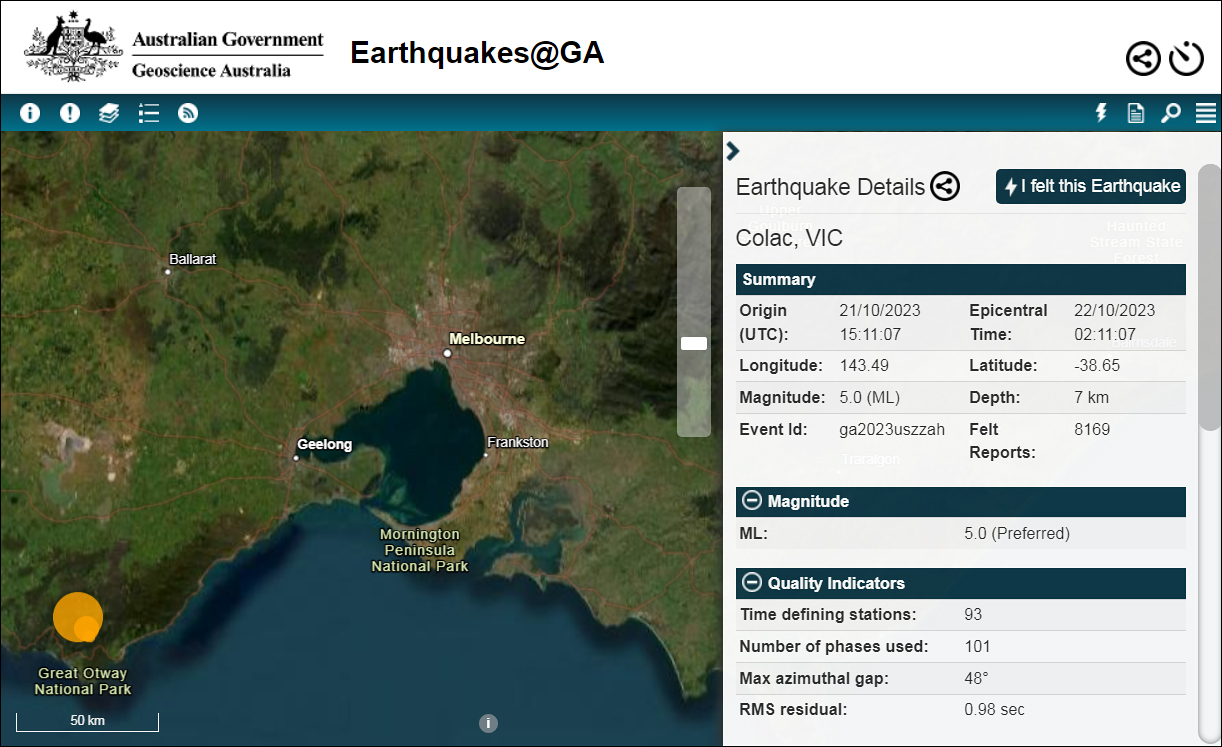1222x747 pixels.
Task: Click the map zoom slider handle
Action: [694, 343]
